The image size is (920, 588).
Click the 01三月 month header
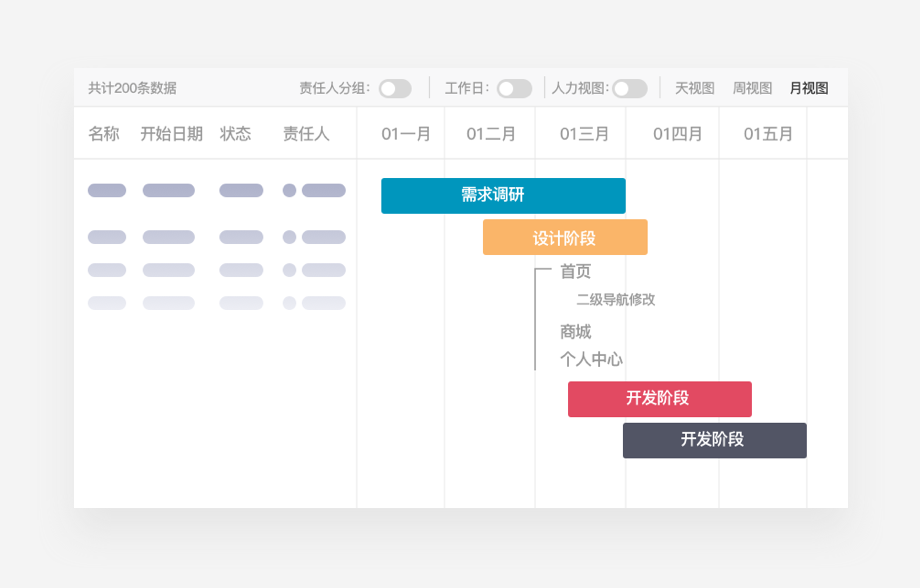point(584,134)
